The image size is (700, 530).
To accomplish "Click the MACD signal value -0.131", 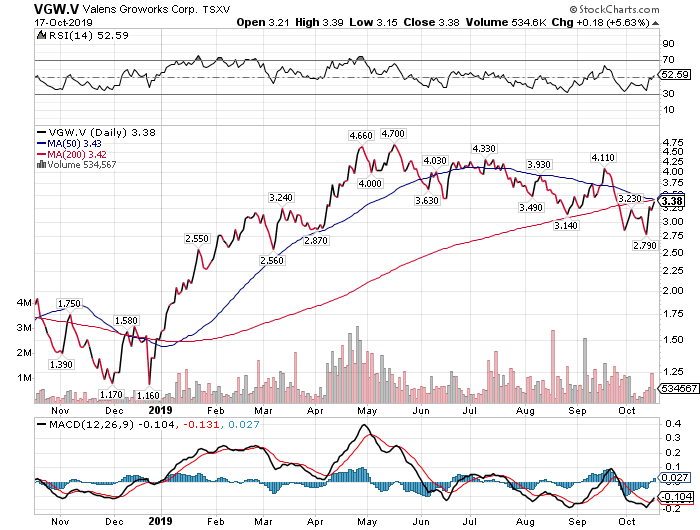I will (201, 424).
